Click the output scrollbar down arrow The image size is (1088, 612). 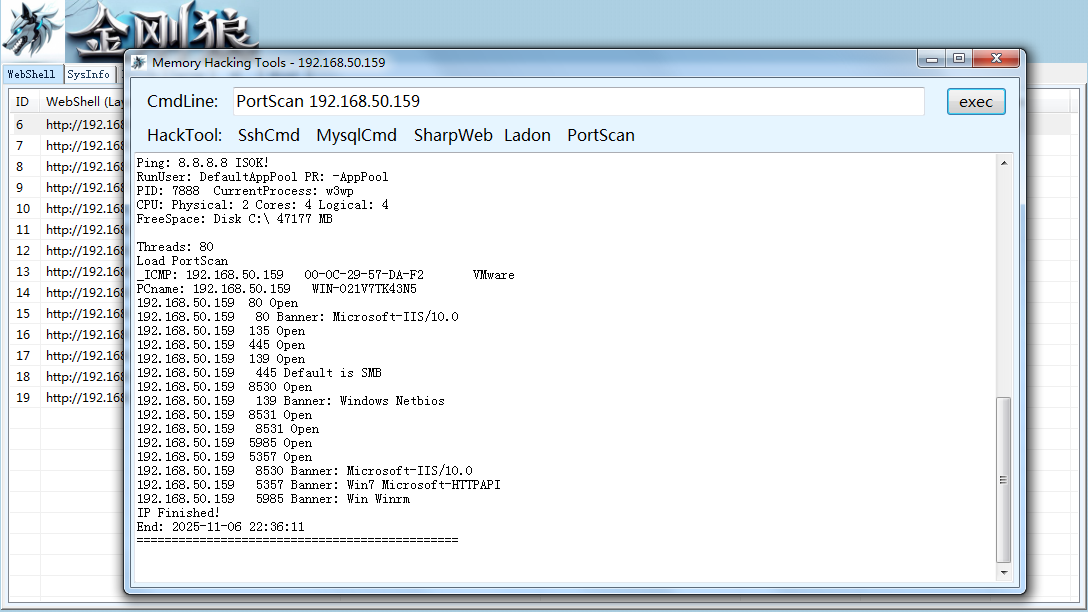(x=1003, y=572)
